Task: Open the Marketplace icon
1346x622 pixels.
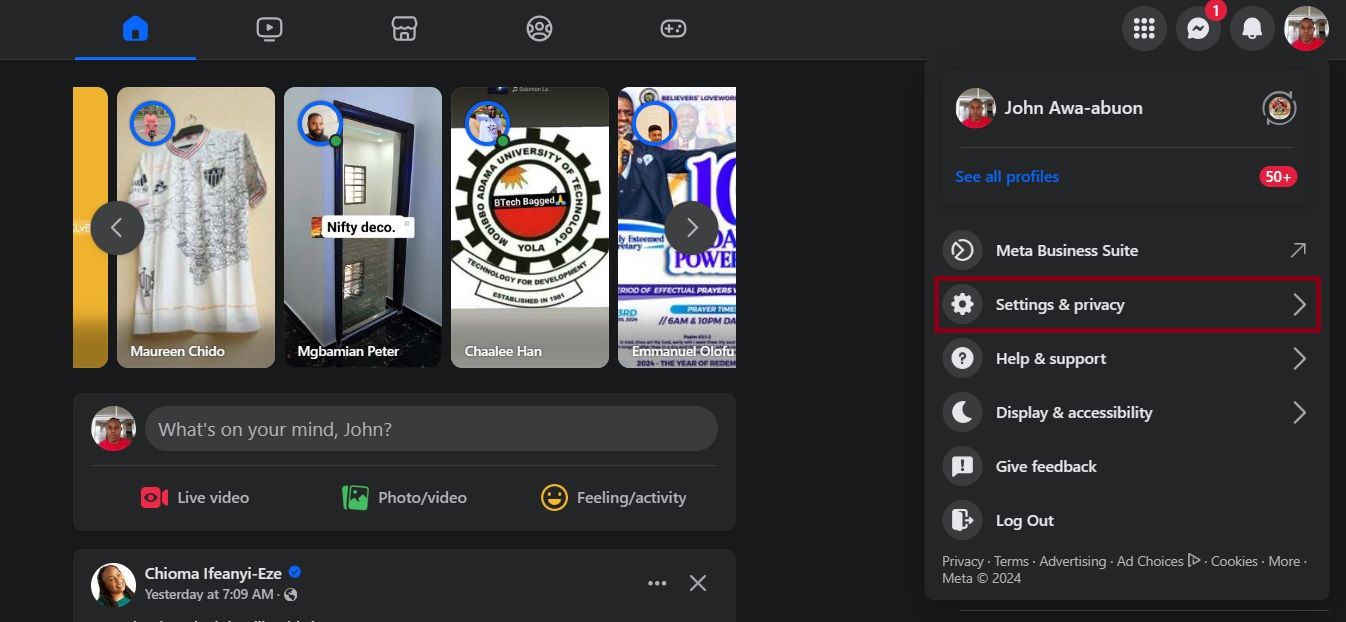Action: (404, 29)
